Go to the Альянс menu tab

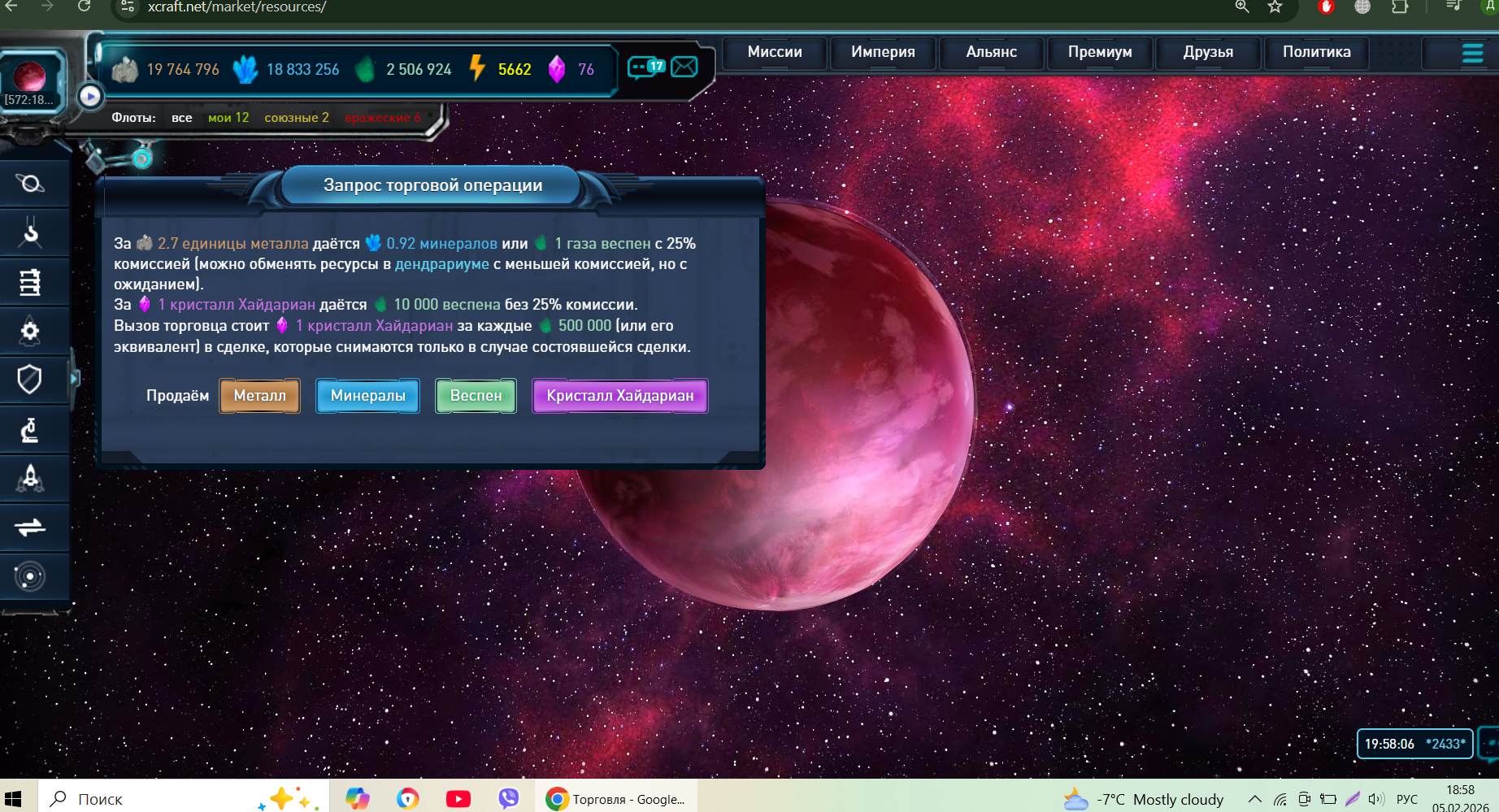point(991,52)
